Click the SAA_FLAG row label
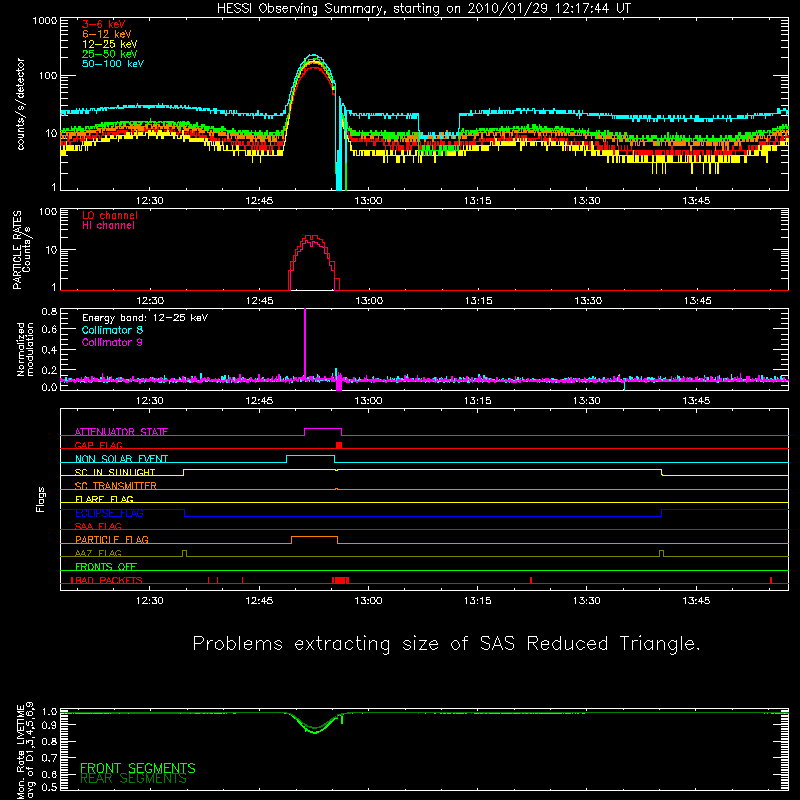 pyautogui.click(x=98, y=526)
